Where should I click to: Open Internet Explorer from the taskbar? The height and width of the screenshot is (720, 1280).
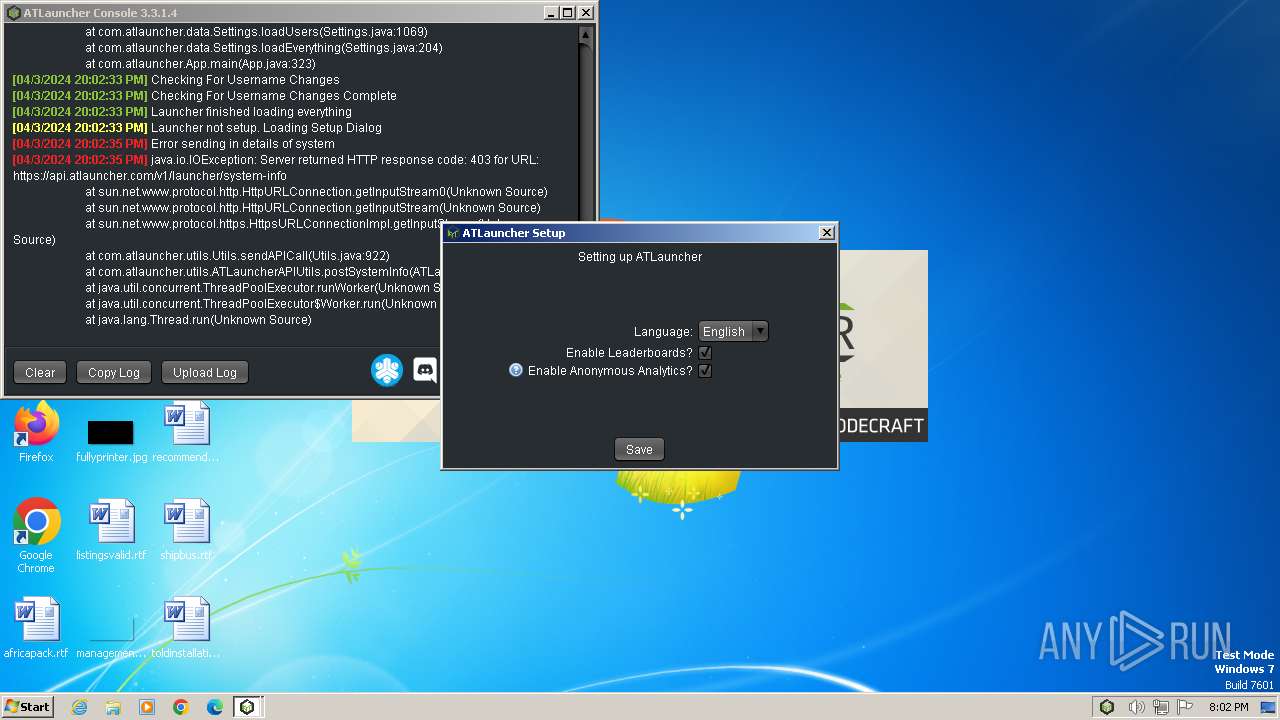pyautogui.click(x=79, y=707)
